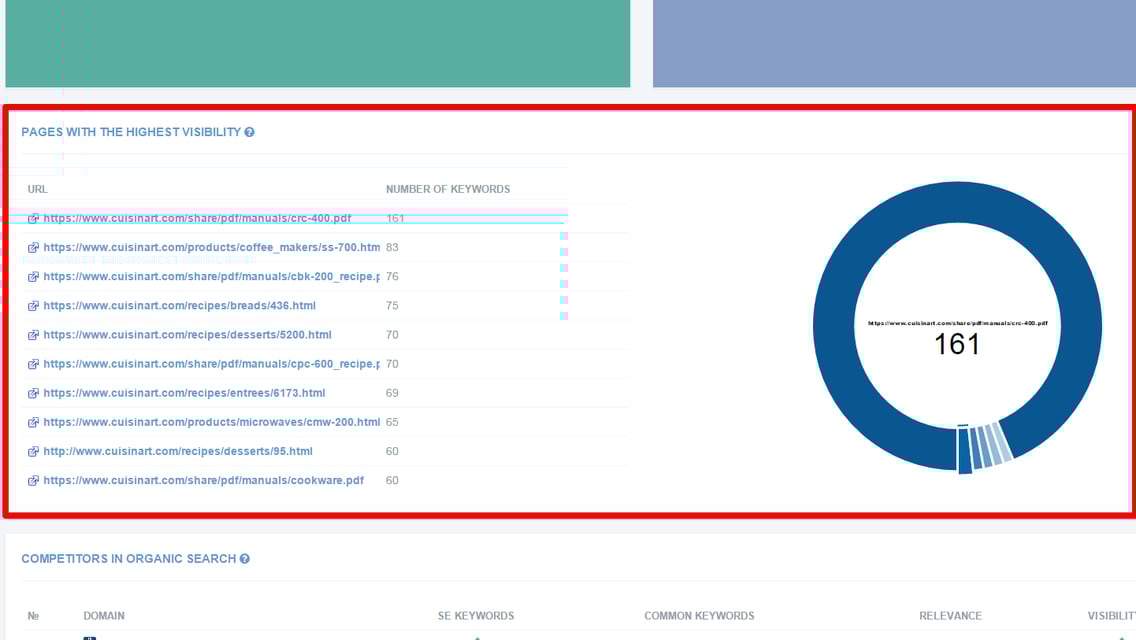Open help tooltip for COMPETITORS IN ORGANIC SEARCH
Image resolution: width=1136 pixels, height=640 pixels.
pos(245,558)
